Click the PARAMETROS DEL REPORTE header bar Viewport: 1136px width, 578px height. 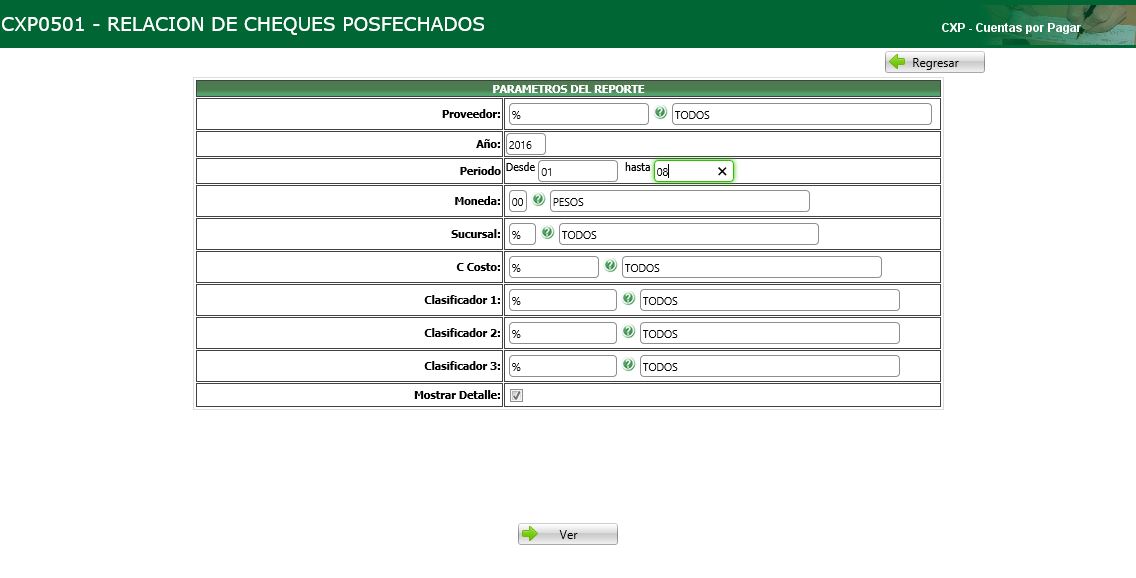pos(568,88)
